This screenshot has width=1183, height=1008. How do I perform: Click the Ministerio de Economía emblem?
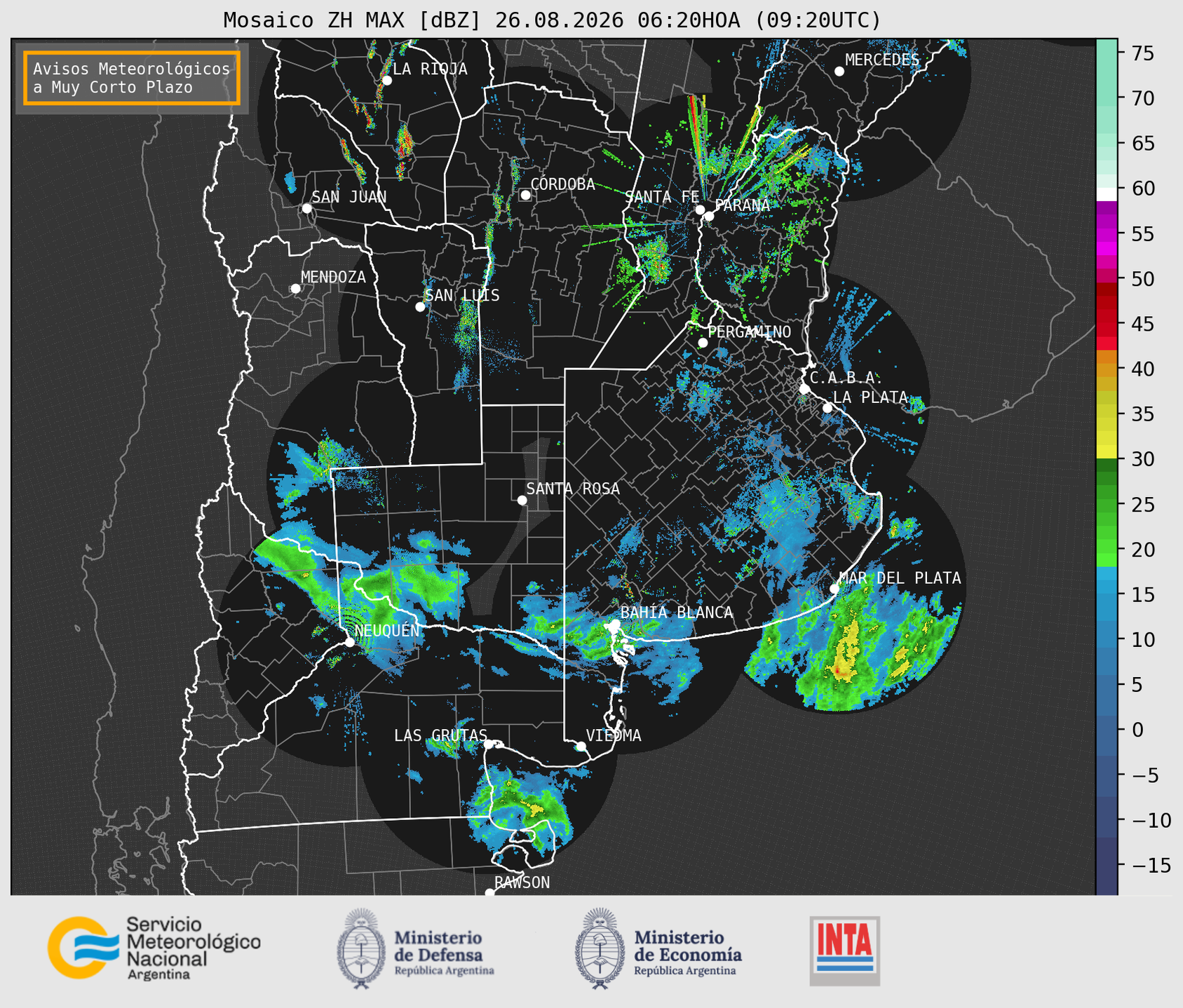(x=599, y=948)
